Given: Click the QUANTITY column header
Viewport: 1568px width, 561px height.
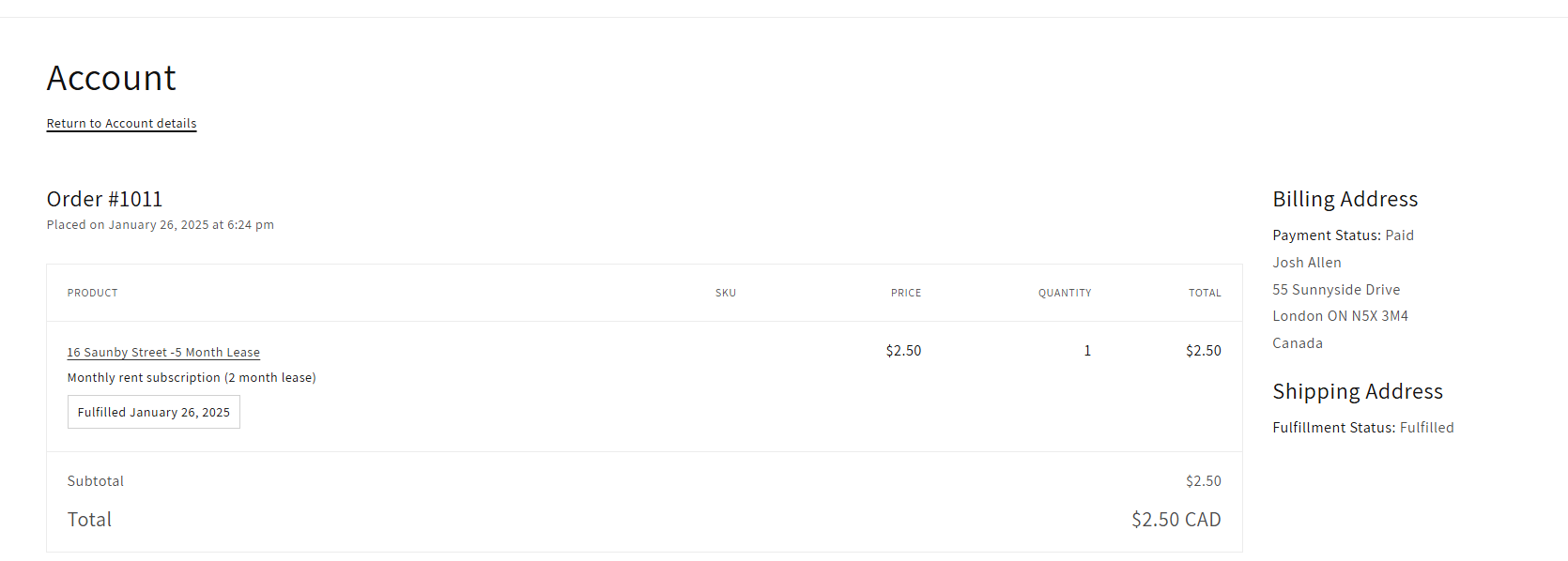Looking at the screenshot, I should (x=1064, y=293).
